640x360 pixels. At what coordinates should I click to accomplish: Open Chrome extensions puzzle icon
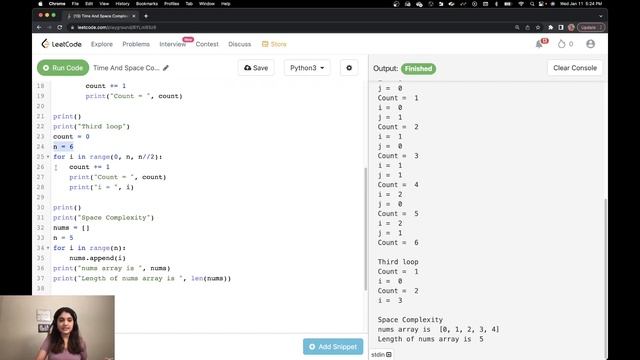(550, 27)
